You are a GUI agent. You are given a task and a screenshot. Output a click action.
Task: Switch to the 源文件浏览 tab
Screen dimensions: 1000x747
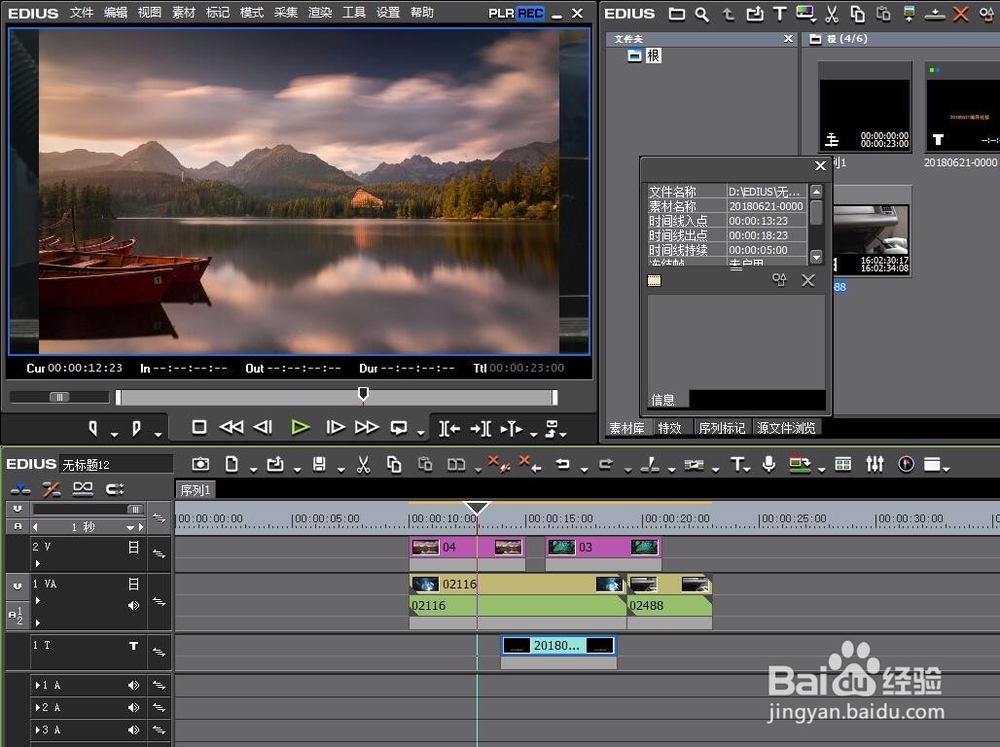(786, 428)
